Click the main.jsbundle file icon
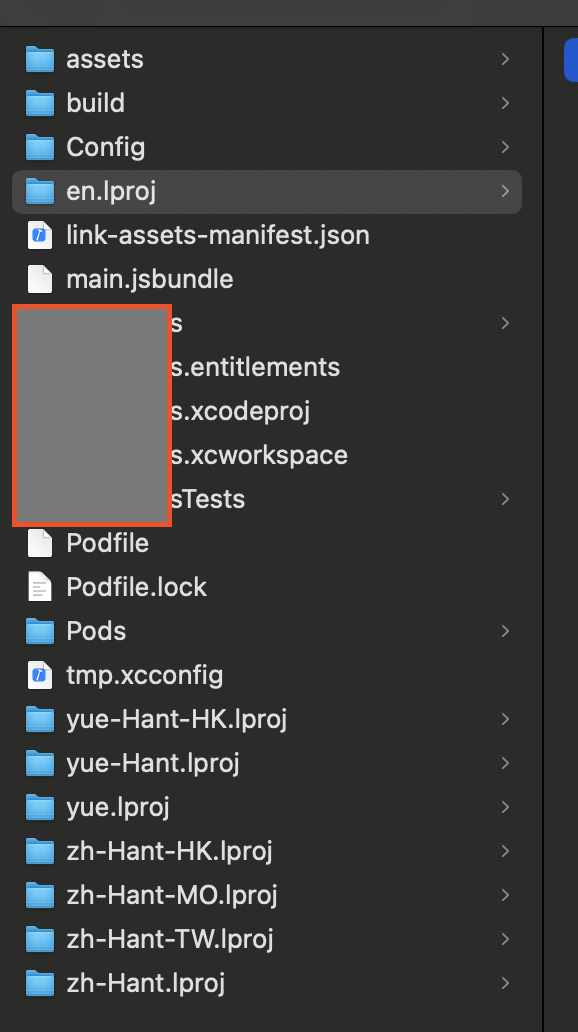Image resolution: width=578 pixels, height=1032 pixels. [39, 279]
